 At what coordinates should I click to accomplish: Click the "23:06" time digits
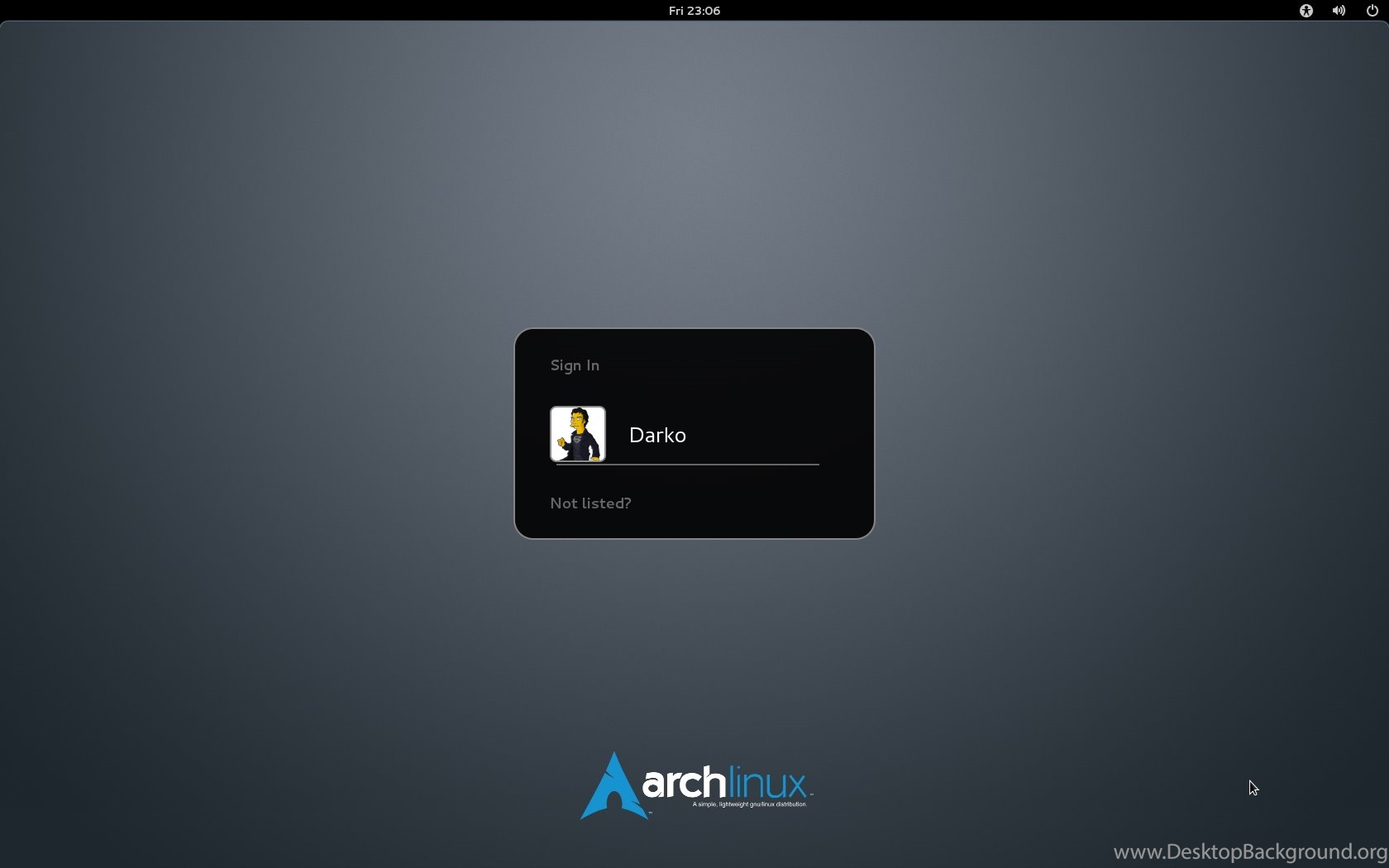tap(704, 11)
